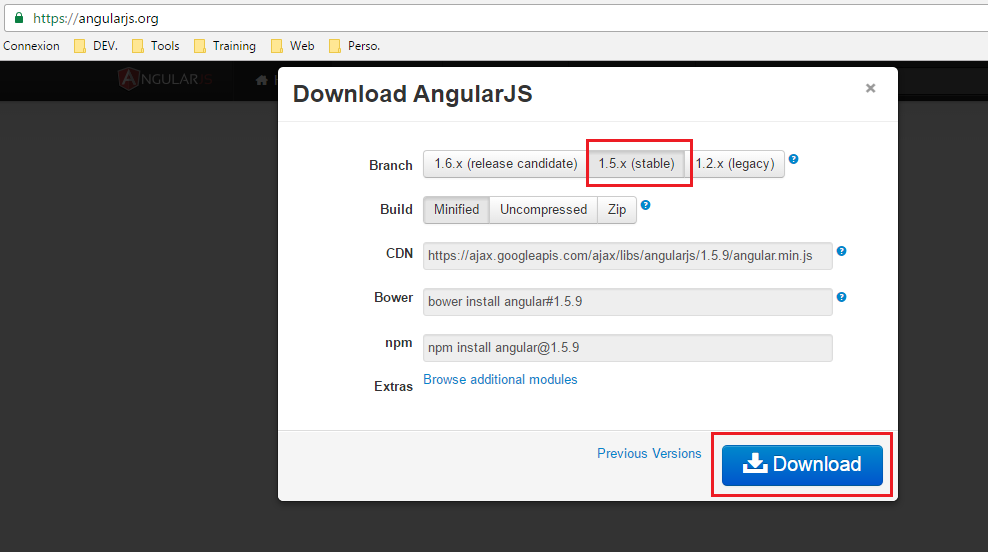988x552 pixels.
Task: Click the Branch help question icon
Action: click(x=794, y=159)
